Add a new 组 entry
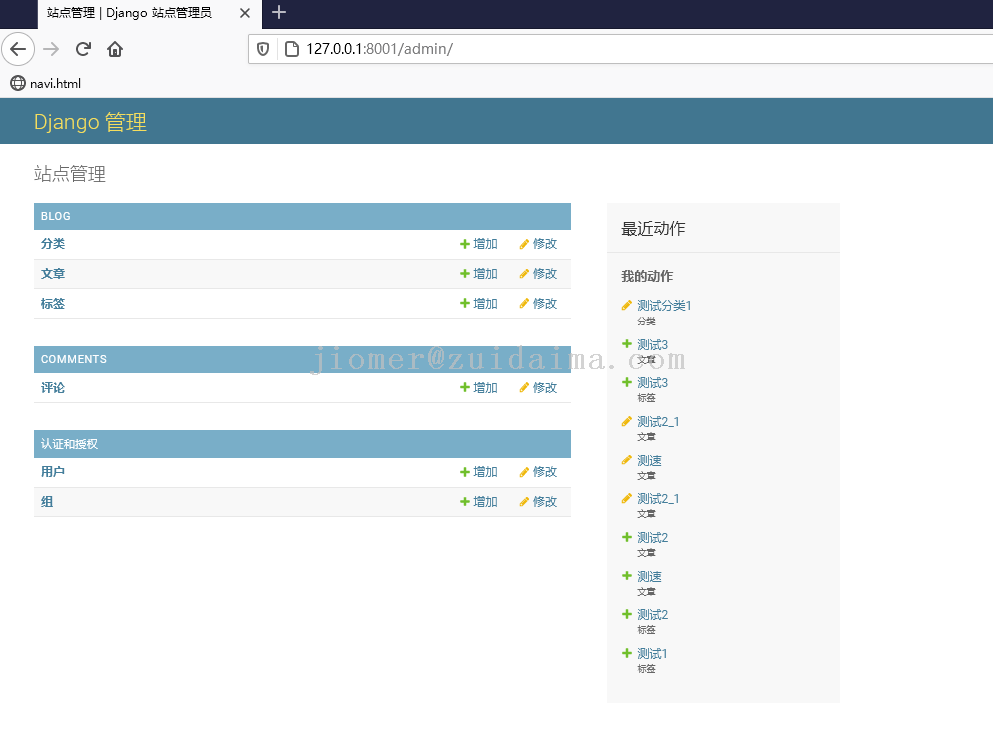 tap(479, 502)
